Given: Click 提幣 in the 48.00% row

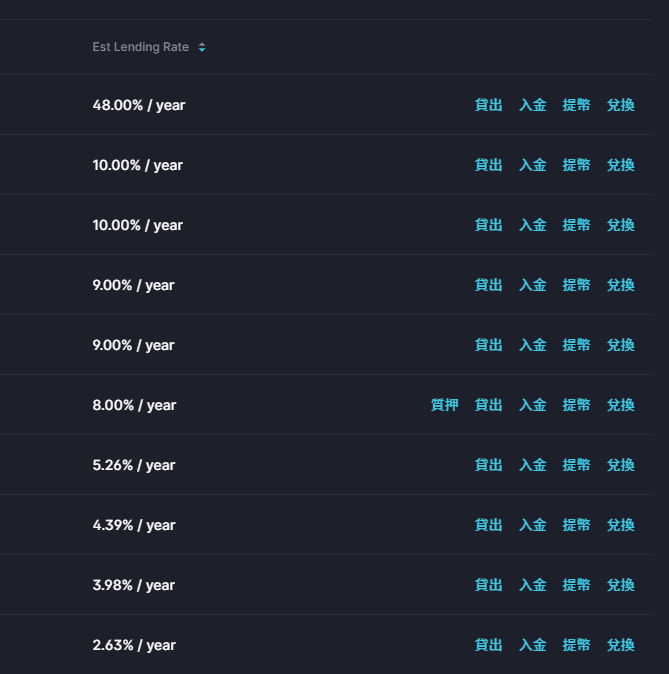Looking at the screenshot, I should pos(577,105).
